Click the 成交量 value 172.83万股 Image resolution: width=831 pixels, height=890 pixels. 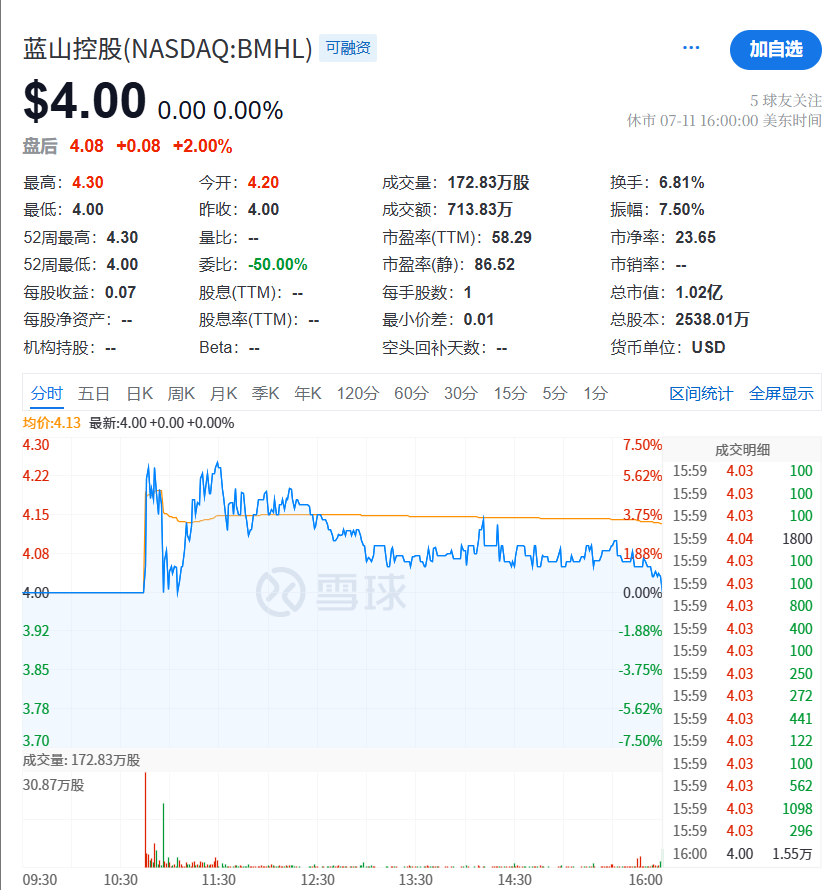point(488,182)
